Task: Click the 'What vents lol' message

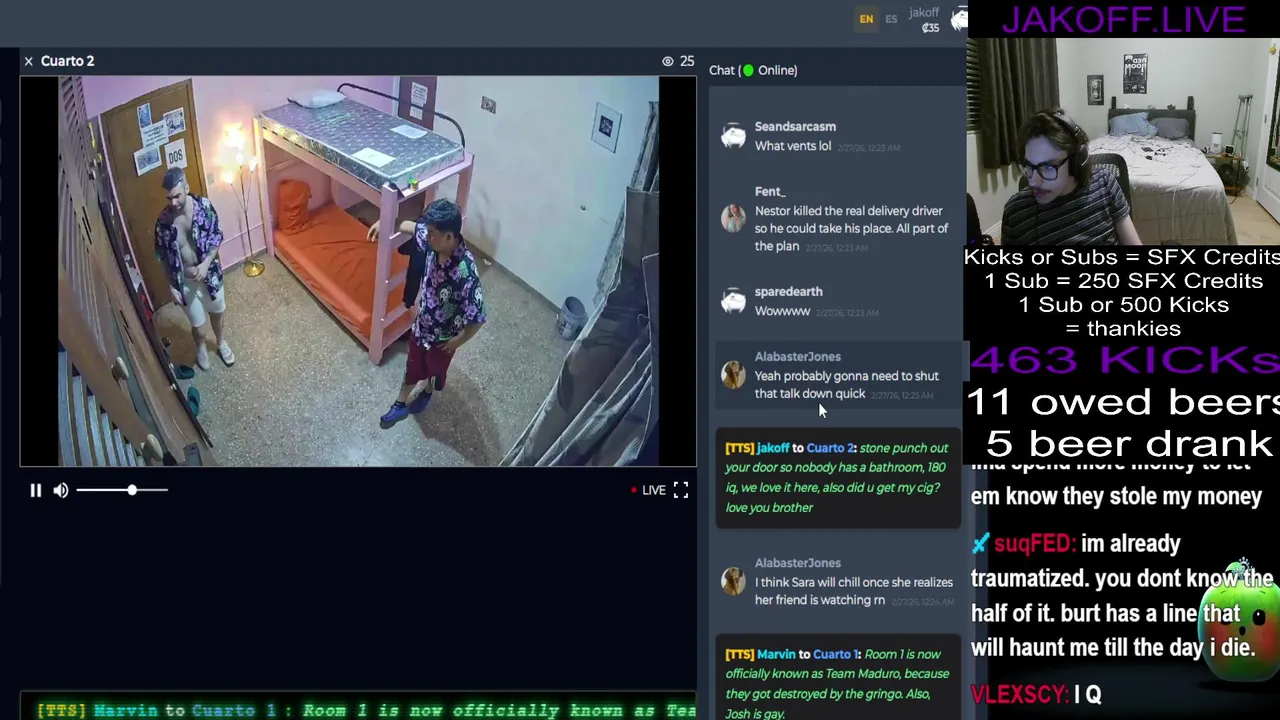Action: (792, 146)
